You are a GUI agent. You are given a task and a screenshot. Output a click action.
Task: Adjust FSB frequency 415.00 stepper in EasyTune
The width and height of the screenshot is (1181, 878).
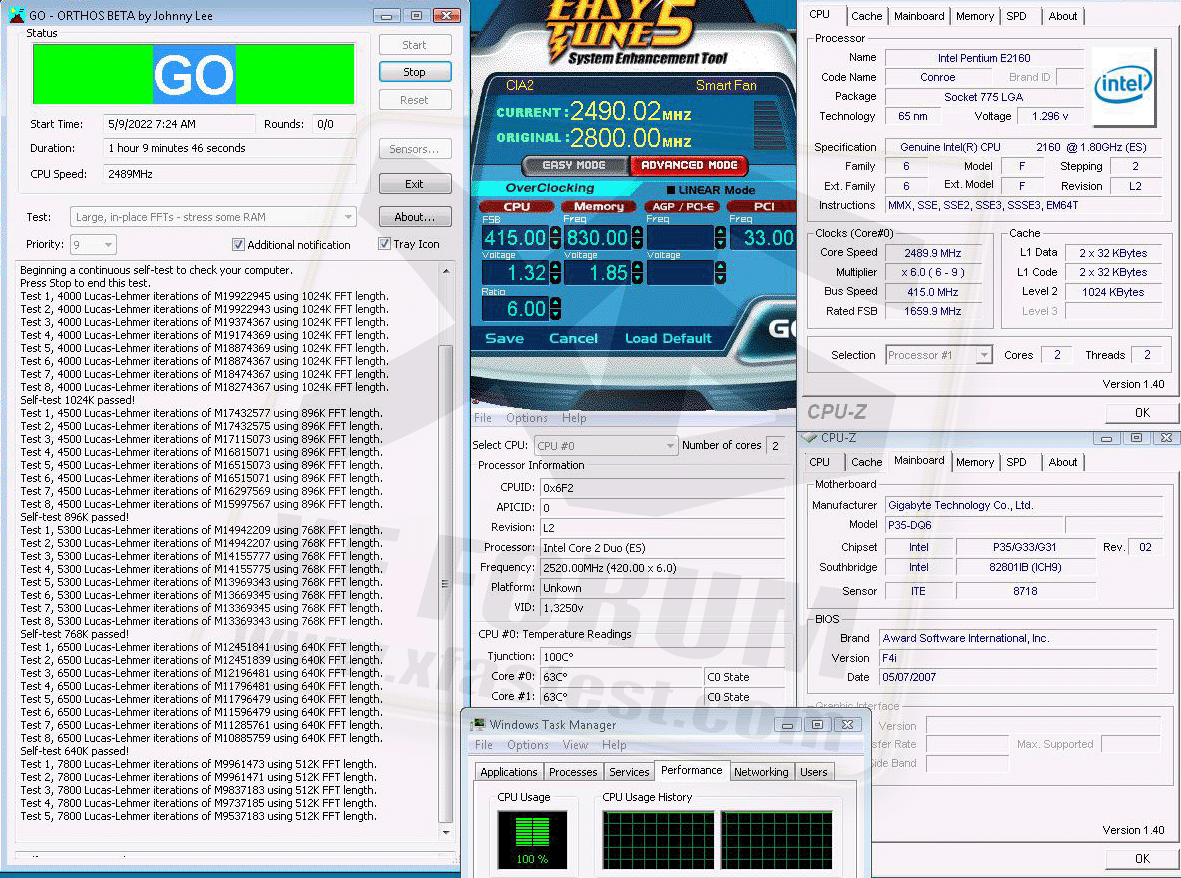555,238
